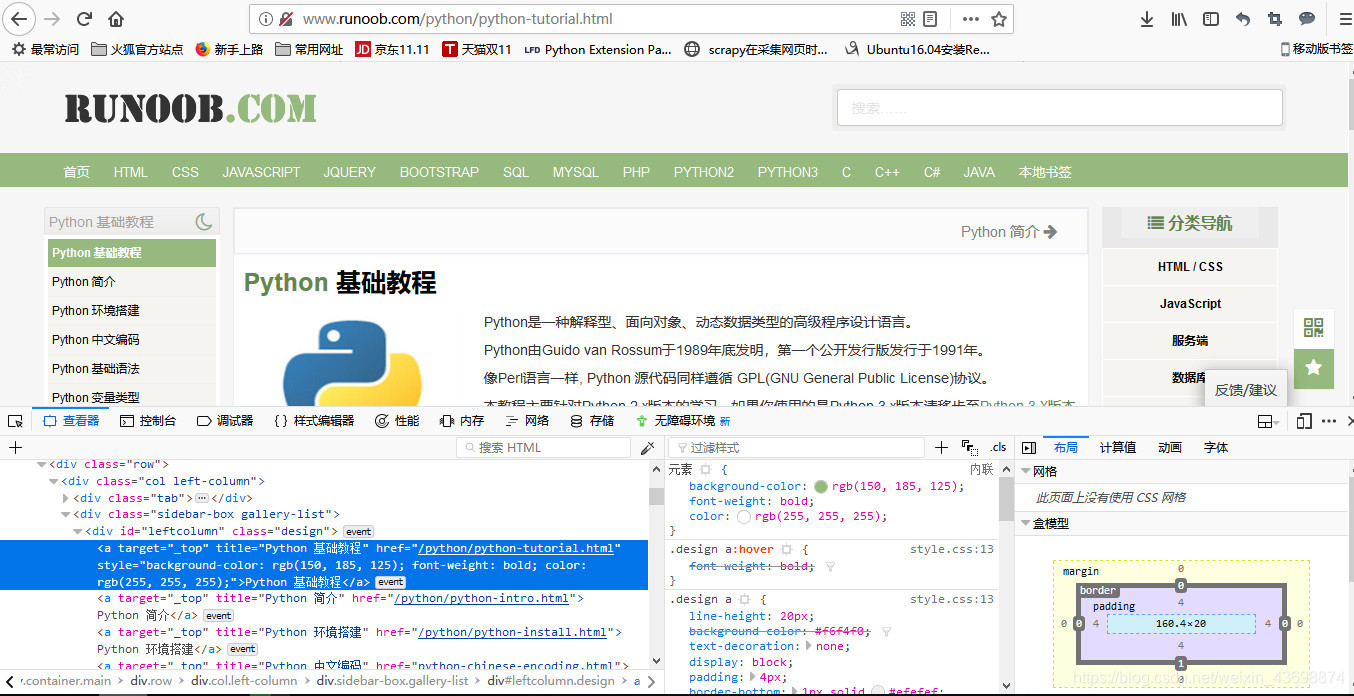Open the home page with the house icon
The height and width of the screenshot is (696, 1354).
pyautogui.click(x=116, y=19)
